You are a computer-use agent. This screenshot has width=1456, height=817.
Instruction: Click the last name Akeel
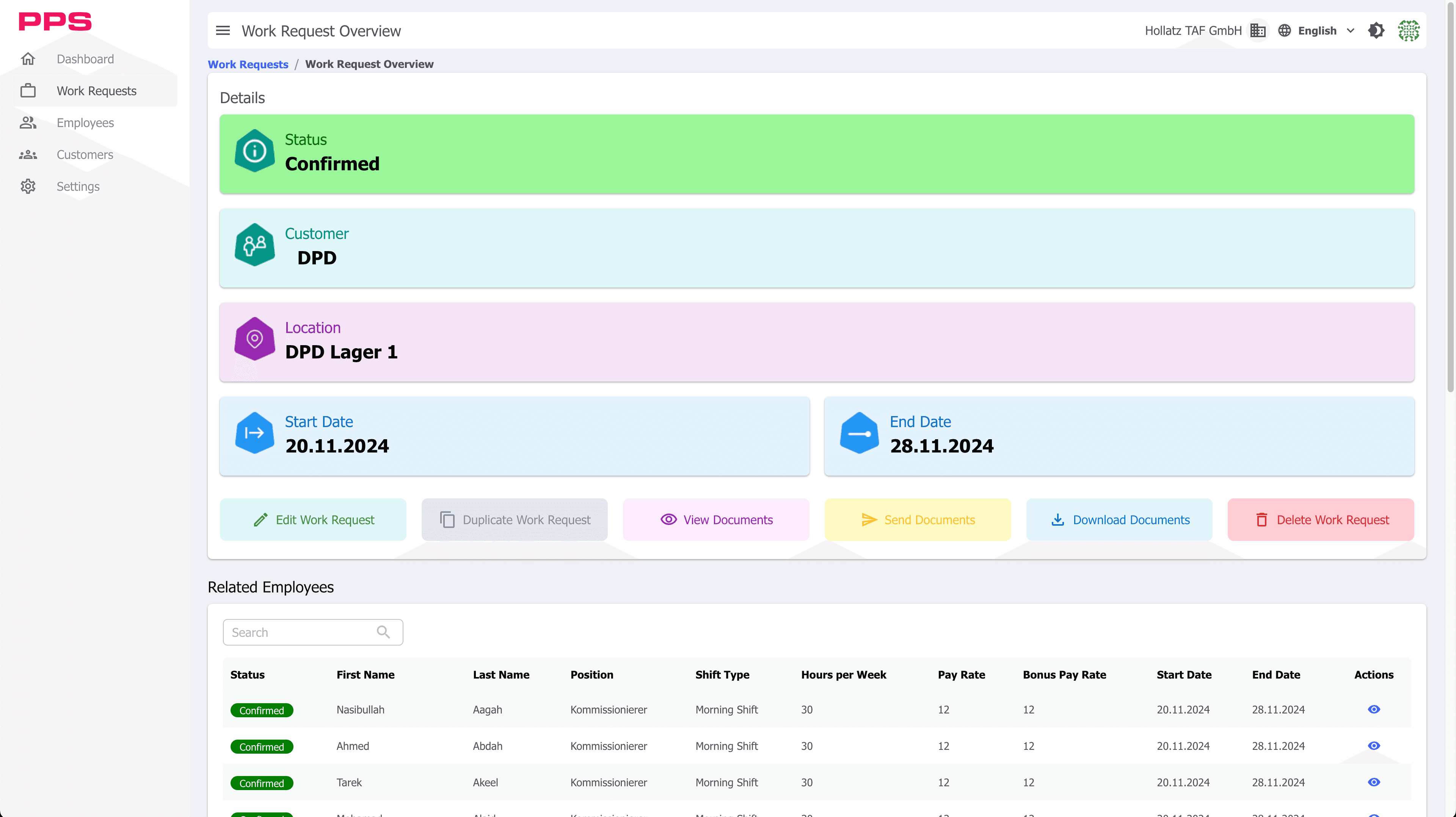tap(485, 782)
